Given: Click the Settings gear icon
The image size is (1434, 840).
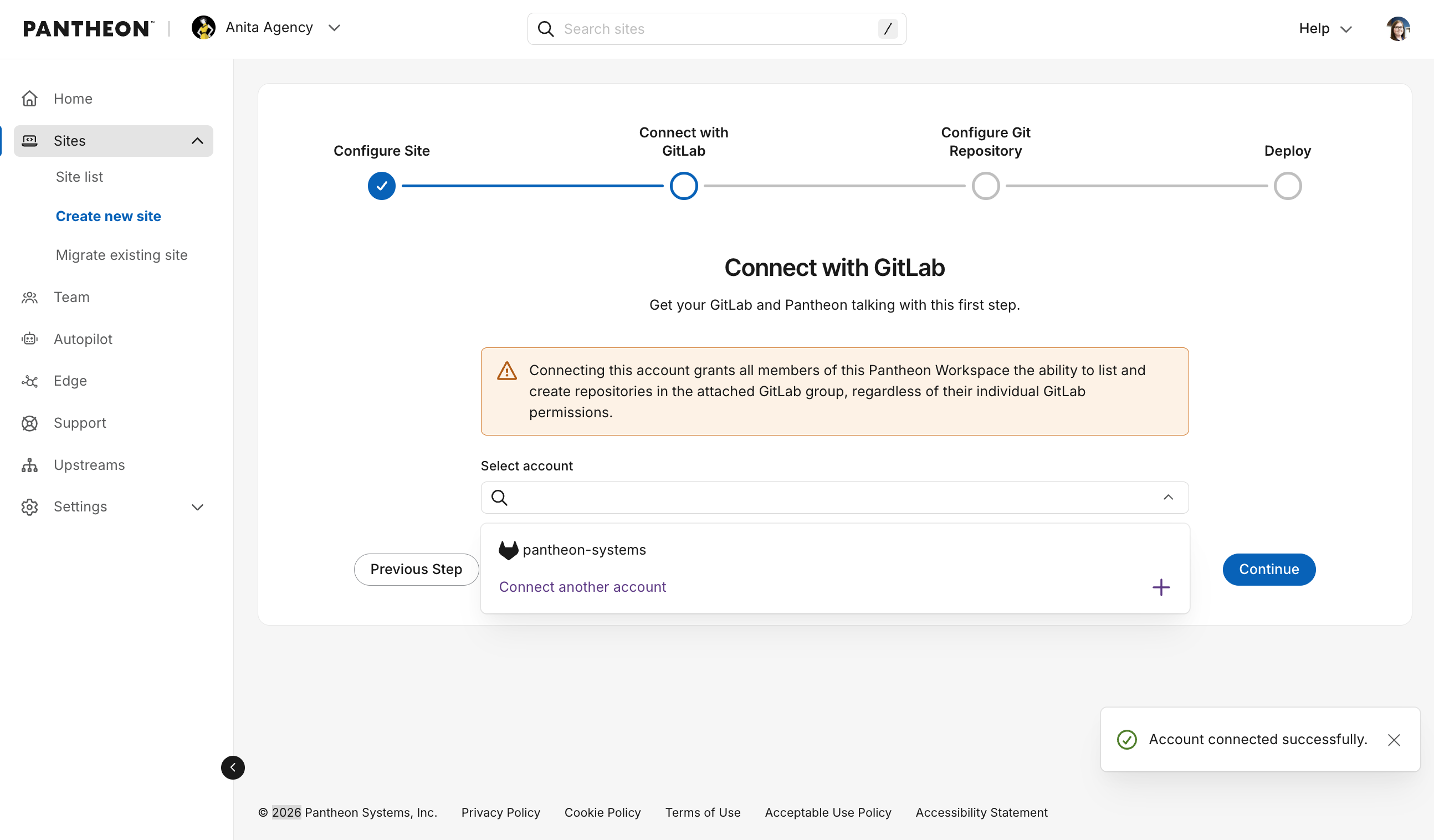Looking at the screenshot, I should [x=29, y=506].
